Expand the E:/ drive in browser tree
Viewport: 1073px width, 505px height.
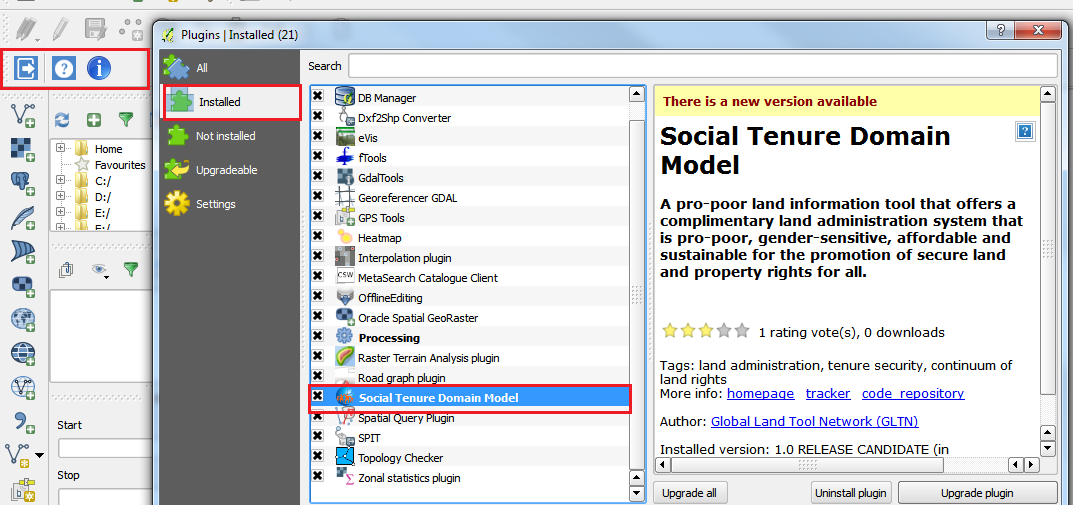coord(61,212)
